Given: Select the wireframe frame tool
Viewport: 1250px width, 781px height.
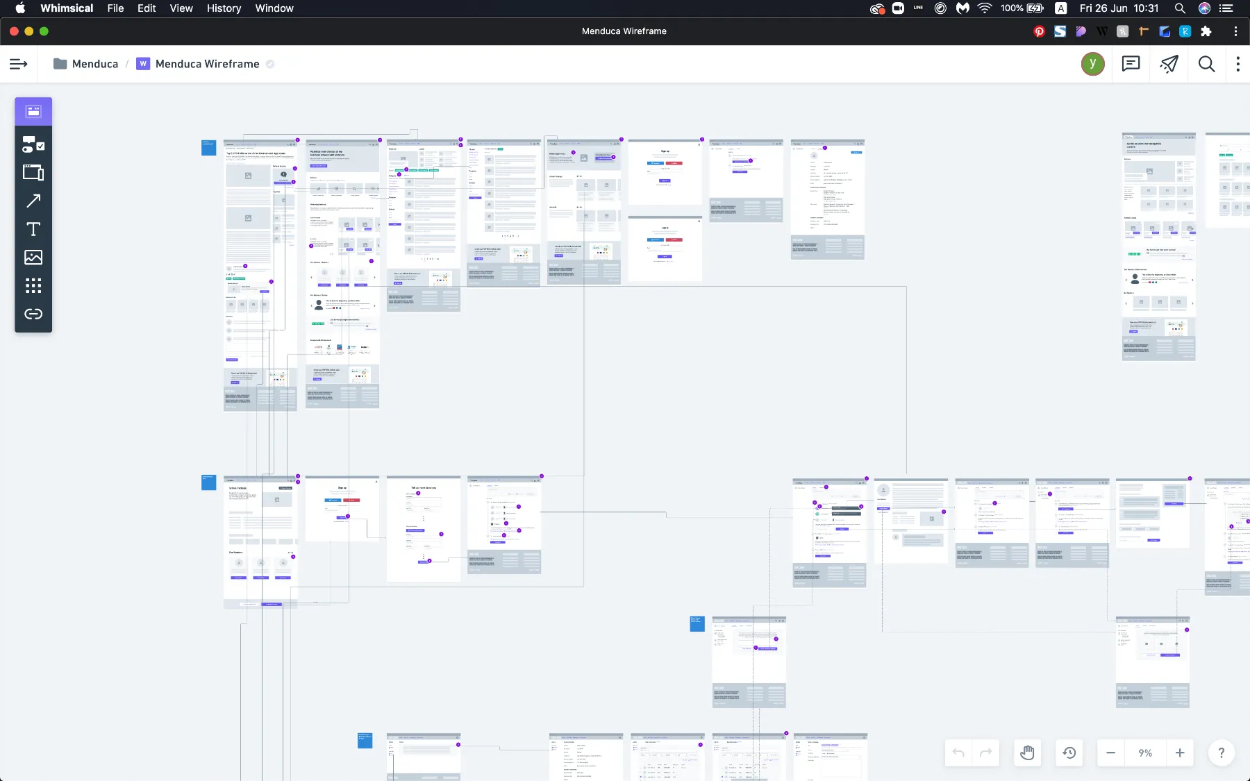Looking at the screenshot, I should pos(33,111).
